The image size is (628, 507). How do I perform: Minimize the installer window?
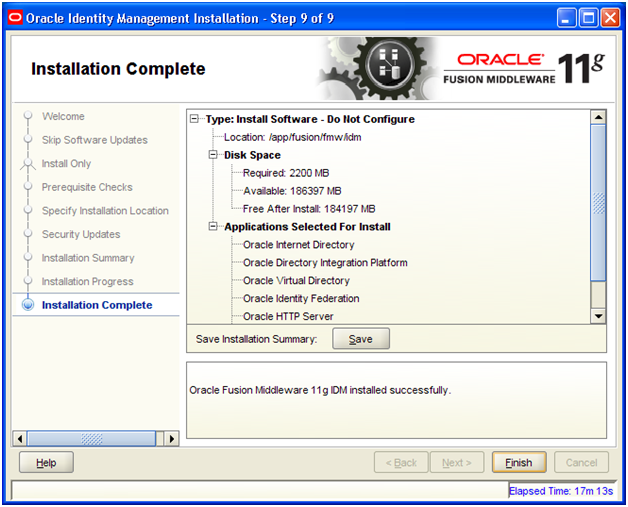click(566, 18)
